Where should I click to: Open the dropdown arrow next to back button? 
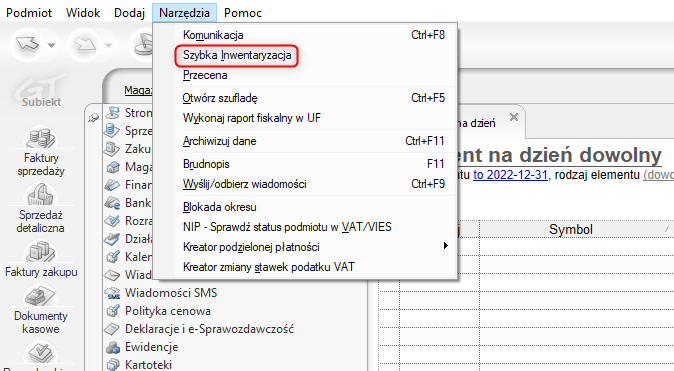52,45
